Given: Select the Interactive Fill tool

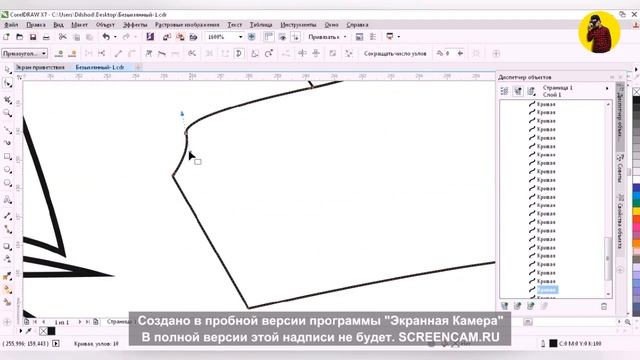Looking at the screenshot, I should pyautogui.click(x=7, y=289).
